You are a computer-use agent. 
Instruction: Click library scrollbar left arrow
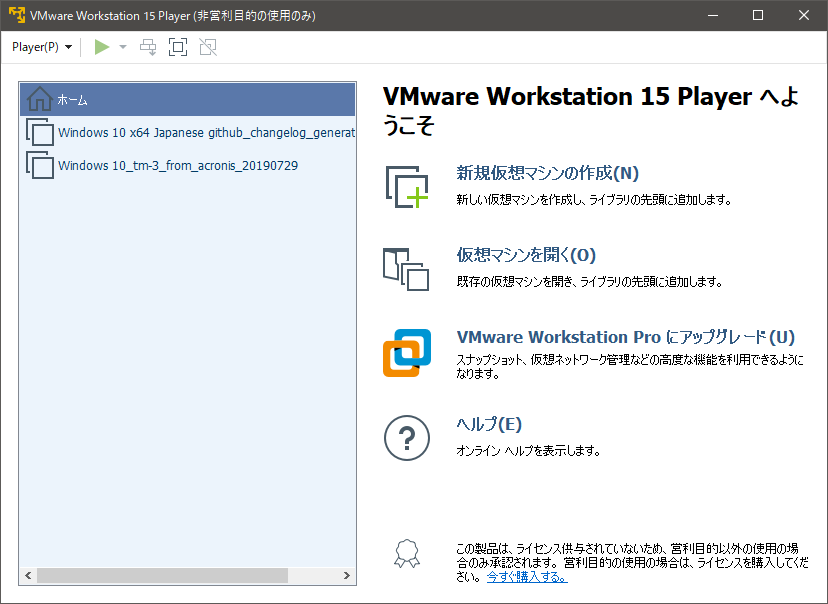[x=28, y=575]
